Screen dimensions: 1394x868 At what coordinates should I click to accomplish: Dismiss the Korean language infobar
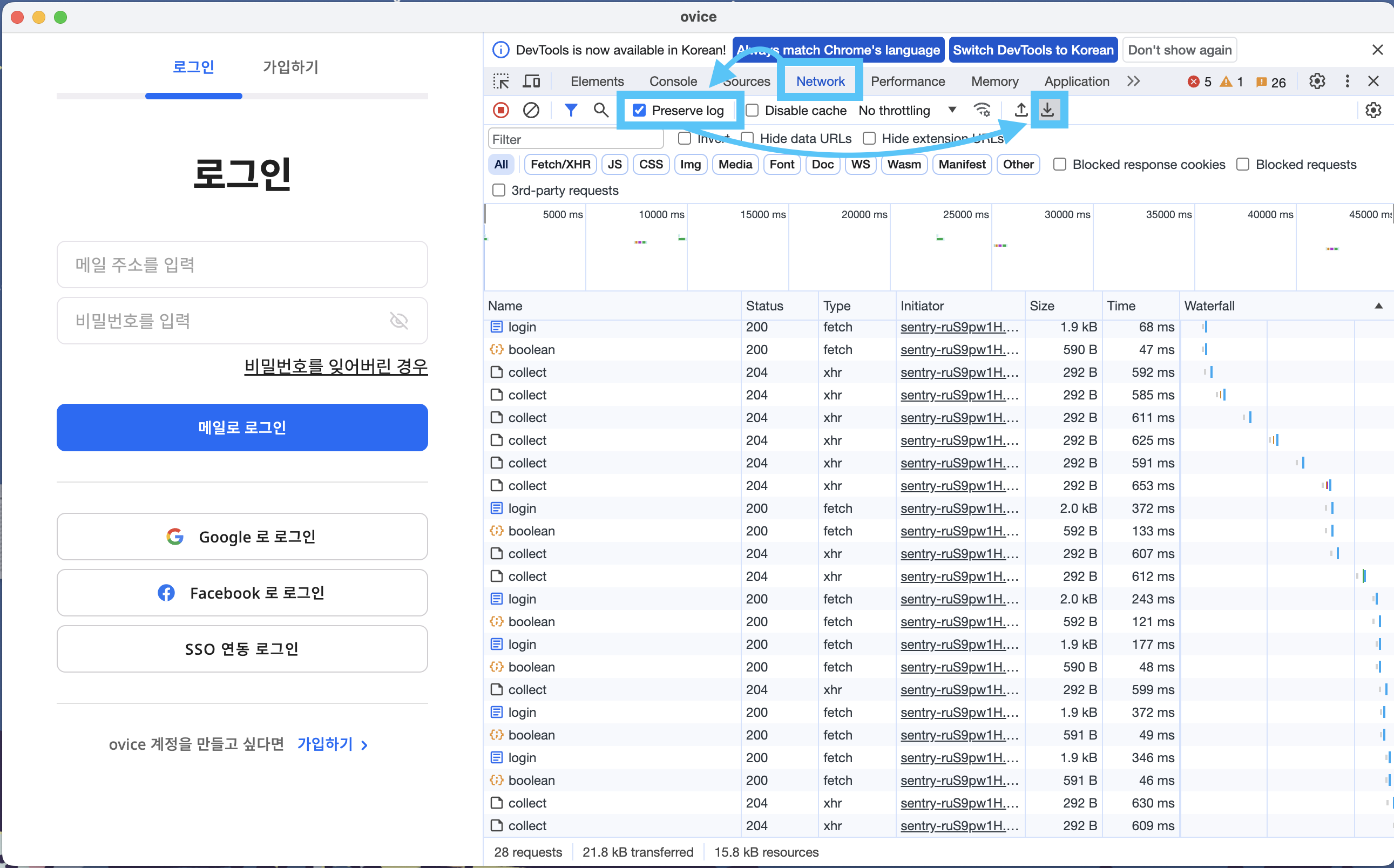[x=1377, y=50]
